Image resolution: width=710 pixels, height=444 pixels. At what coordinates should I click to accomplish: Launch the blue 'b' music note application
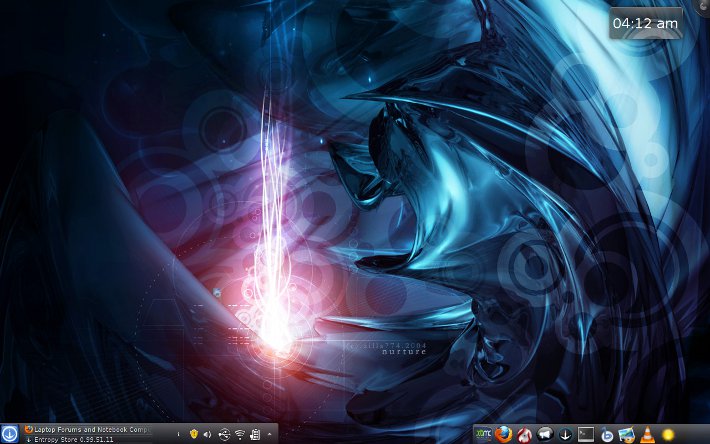click(x=607, y=435)
